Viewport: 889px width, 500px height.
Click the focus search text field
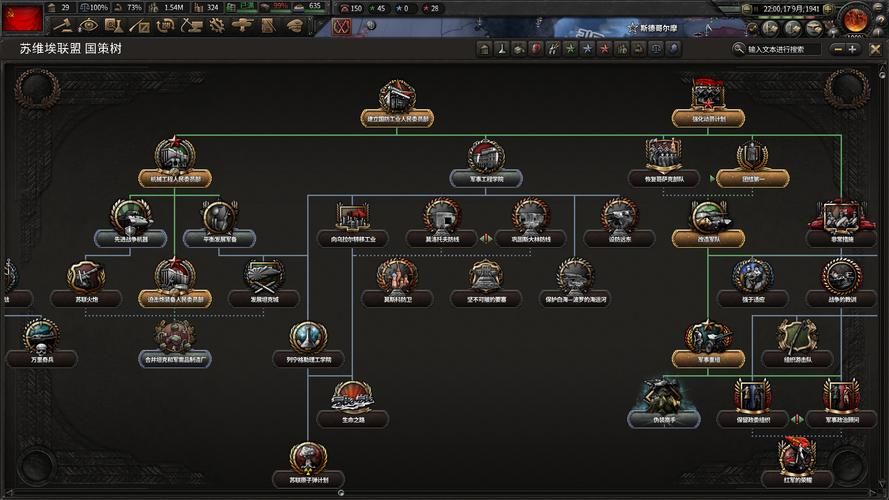(x=783, y=49)
